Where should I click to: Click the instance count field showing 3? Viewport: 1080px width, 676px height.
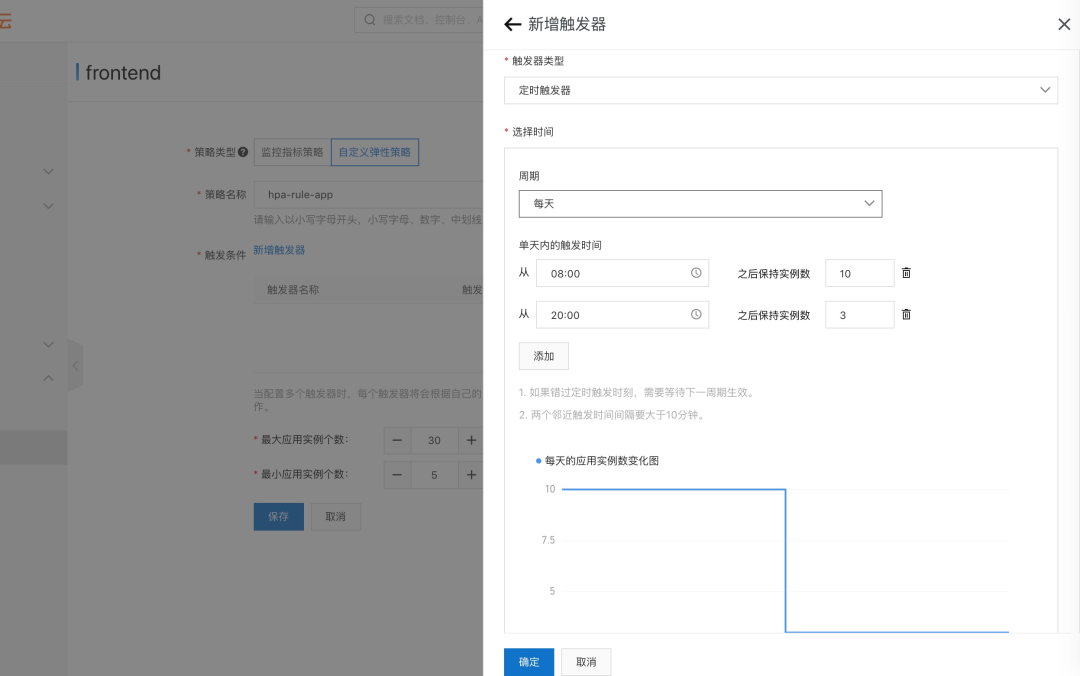click(x=859, y=315)
